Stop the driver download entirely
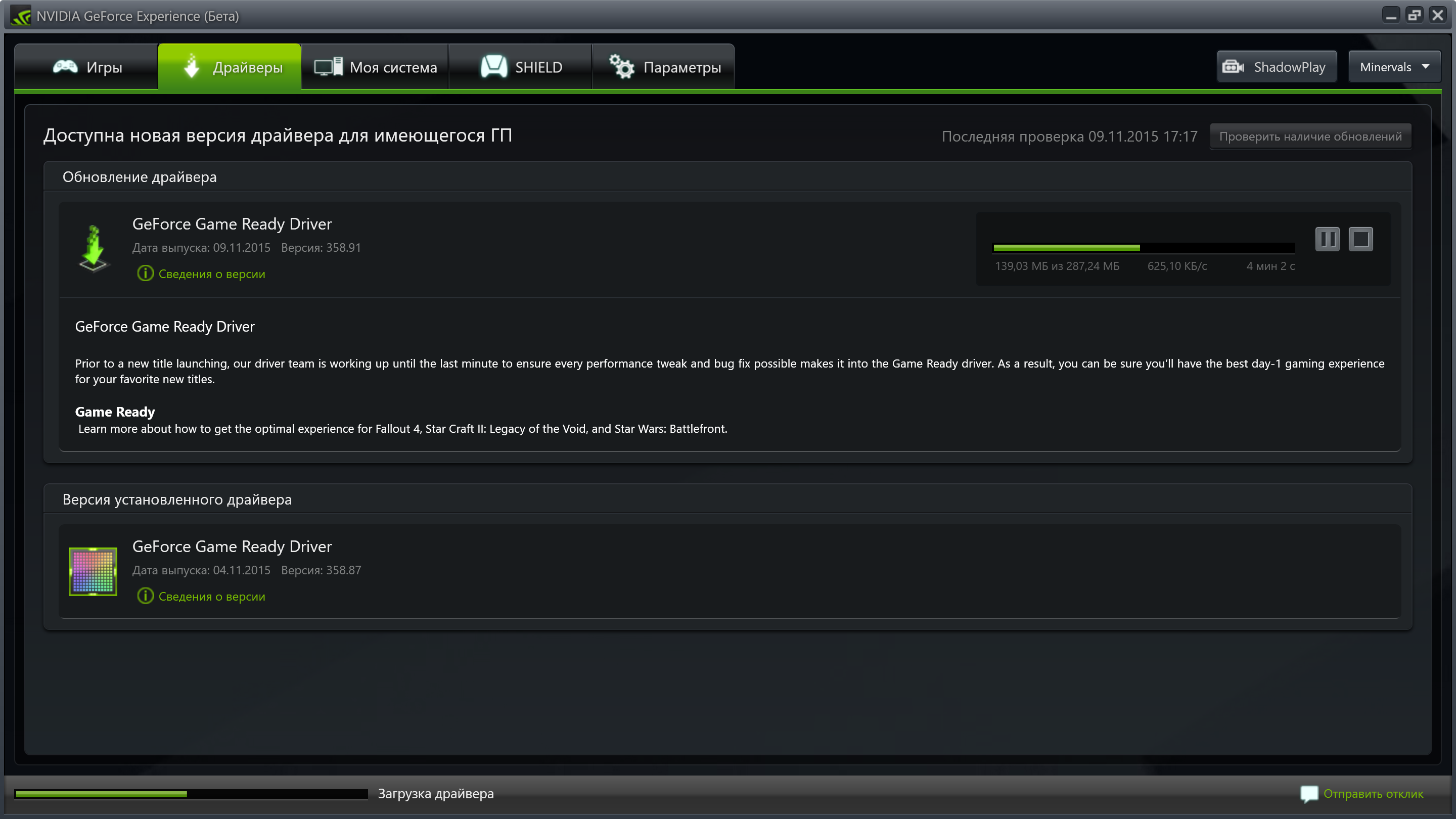1456x819 pixels. click(x=1361, y=239)
